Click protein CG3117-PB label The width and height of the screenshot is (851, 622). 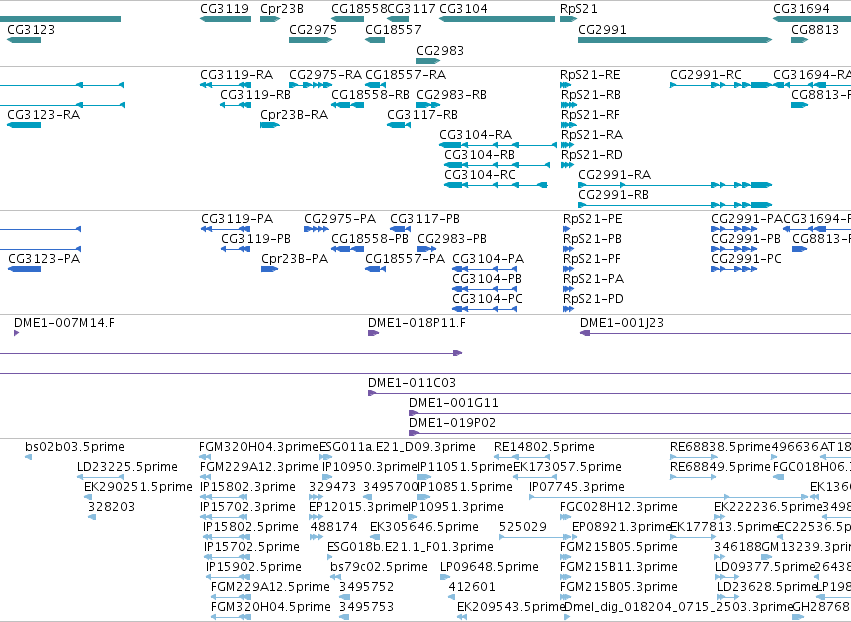point(425,219)
